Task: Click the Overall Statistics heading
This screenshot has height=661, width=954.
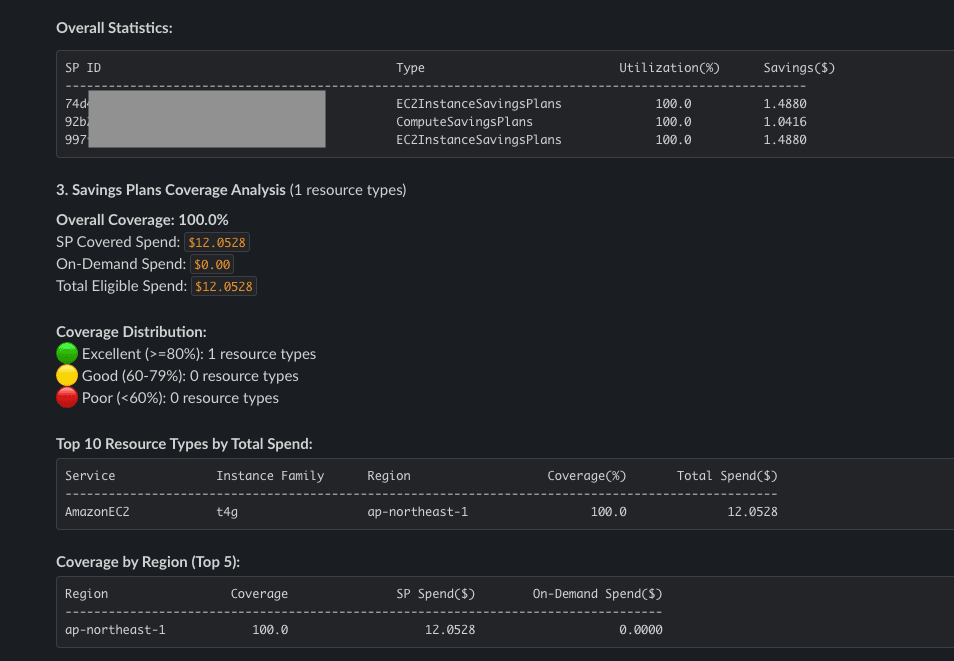Action: [x=114, y=28]
